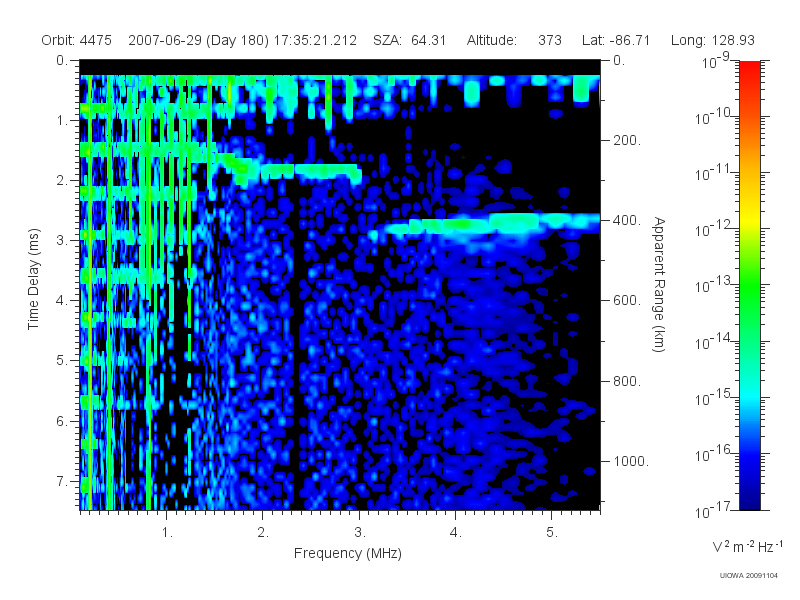This screenshot has width=800, height=600.
Task: Click the 'Time Delay (ms)' axis label
Action: tap(33, 279)
